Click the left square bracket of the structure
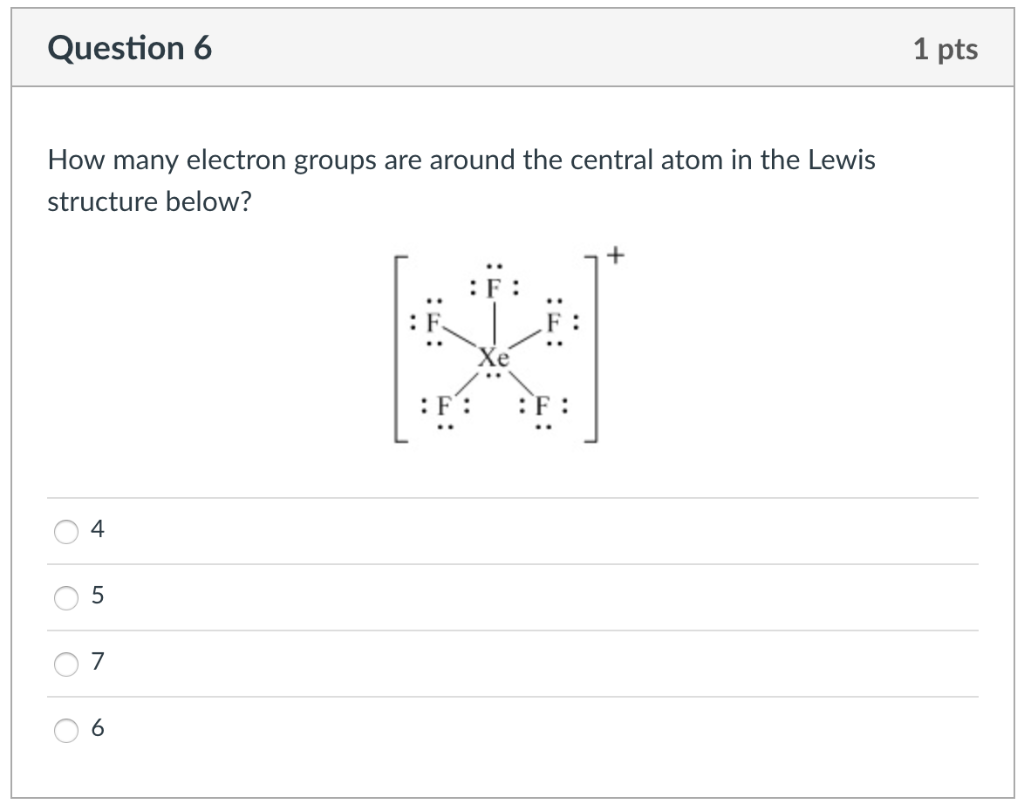Viewport: 1024px width, 811px height. (x=397, y=350)
